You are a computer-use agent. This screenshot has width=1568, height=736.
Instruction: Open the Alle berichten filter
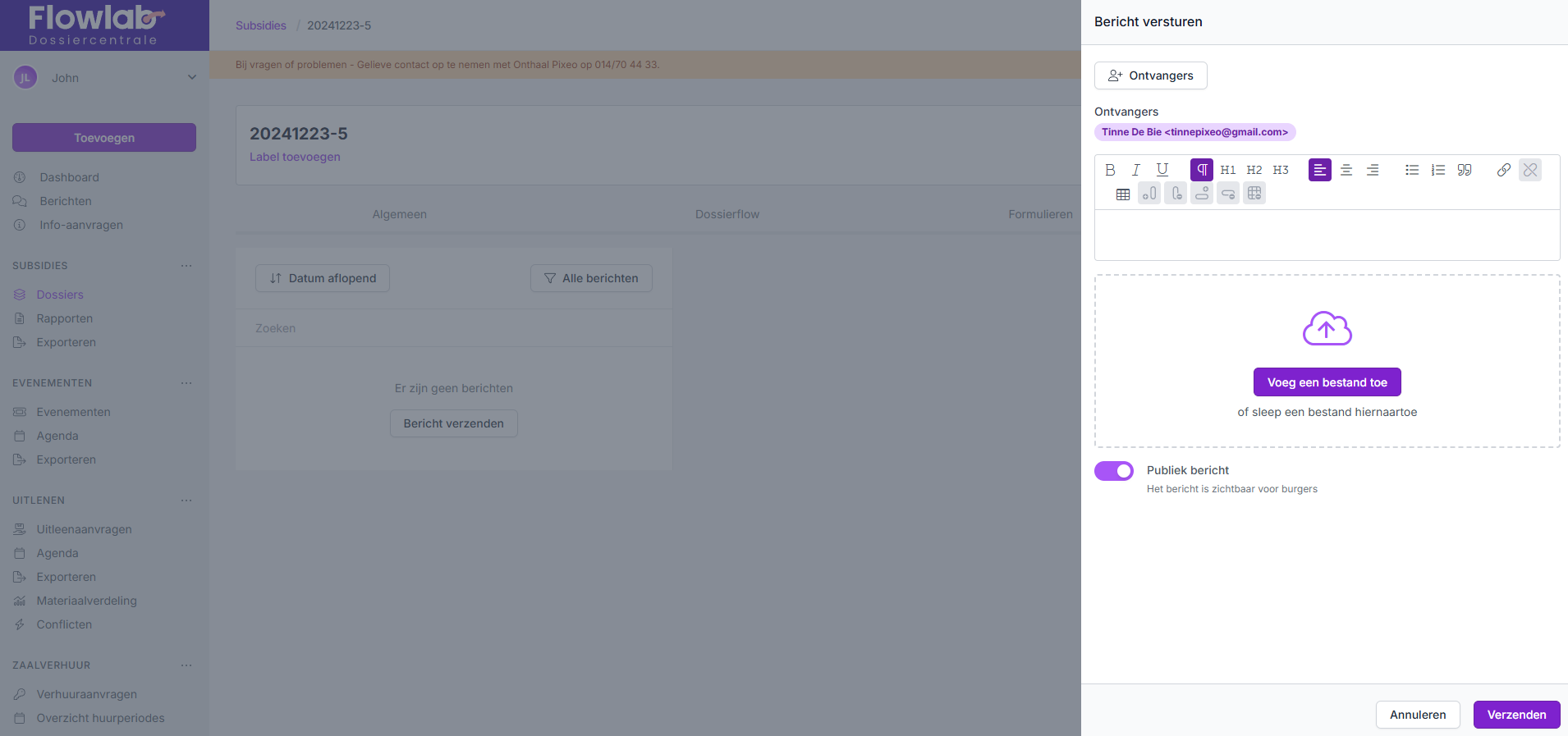(x=591, y=278)
